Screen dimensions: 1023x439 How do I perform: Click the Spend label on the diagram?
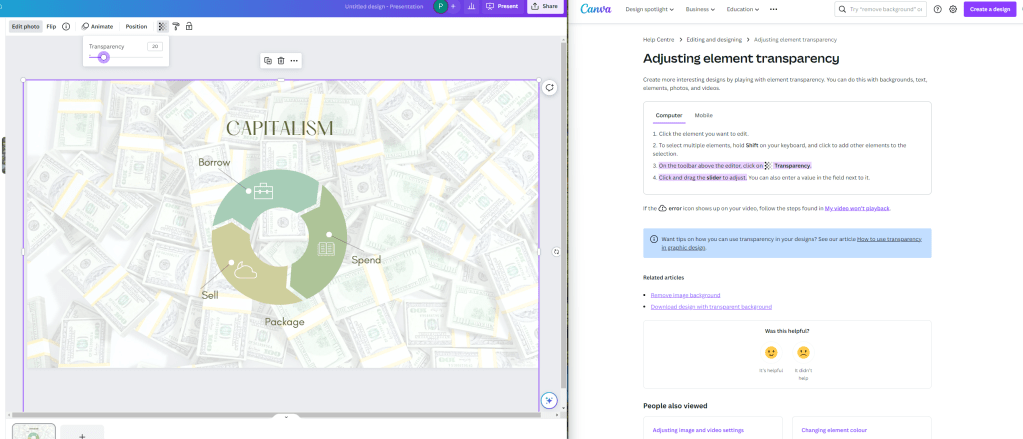[366, 260]
